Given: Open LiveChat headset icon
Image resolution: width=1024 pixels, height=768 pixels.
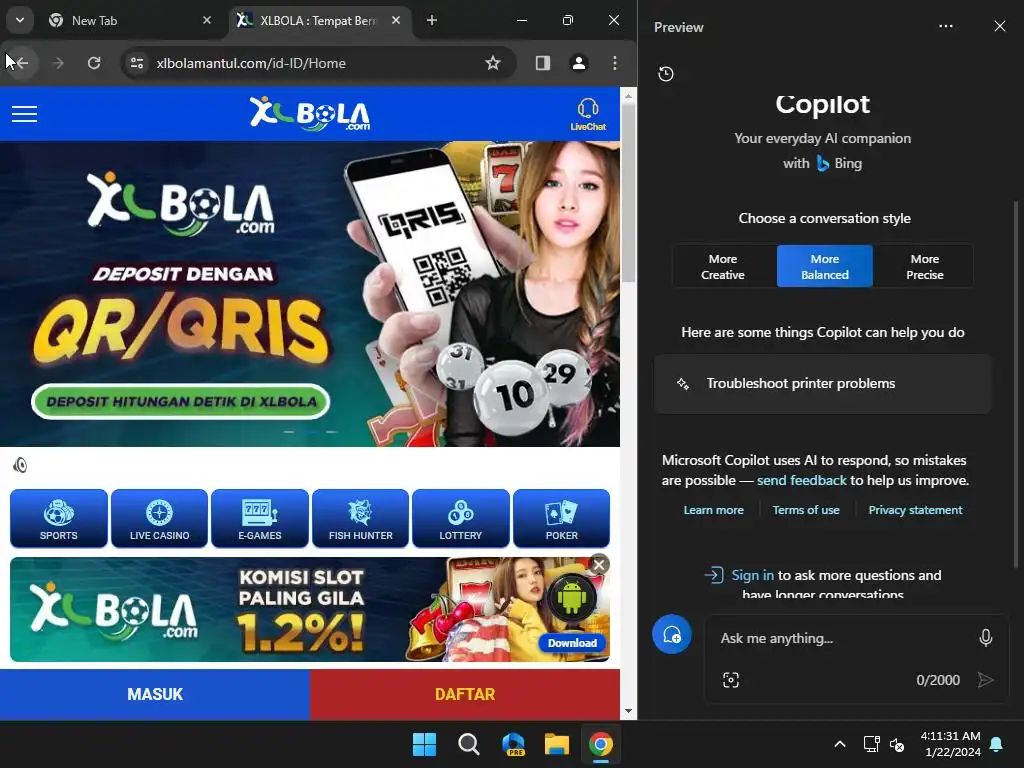Looking at the screenshot, I should [588, 114].
